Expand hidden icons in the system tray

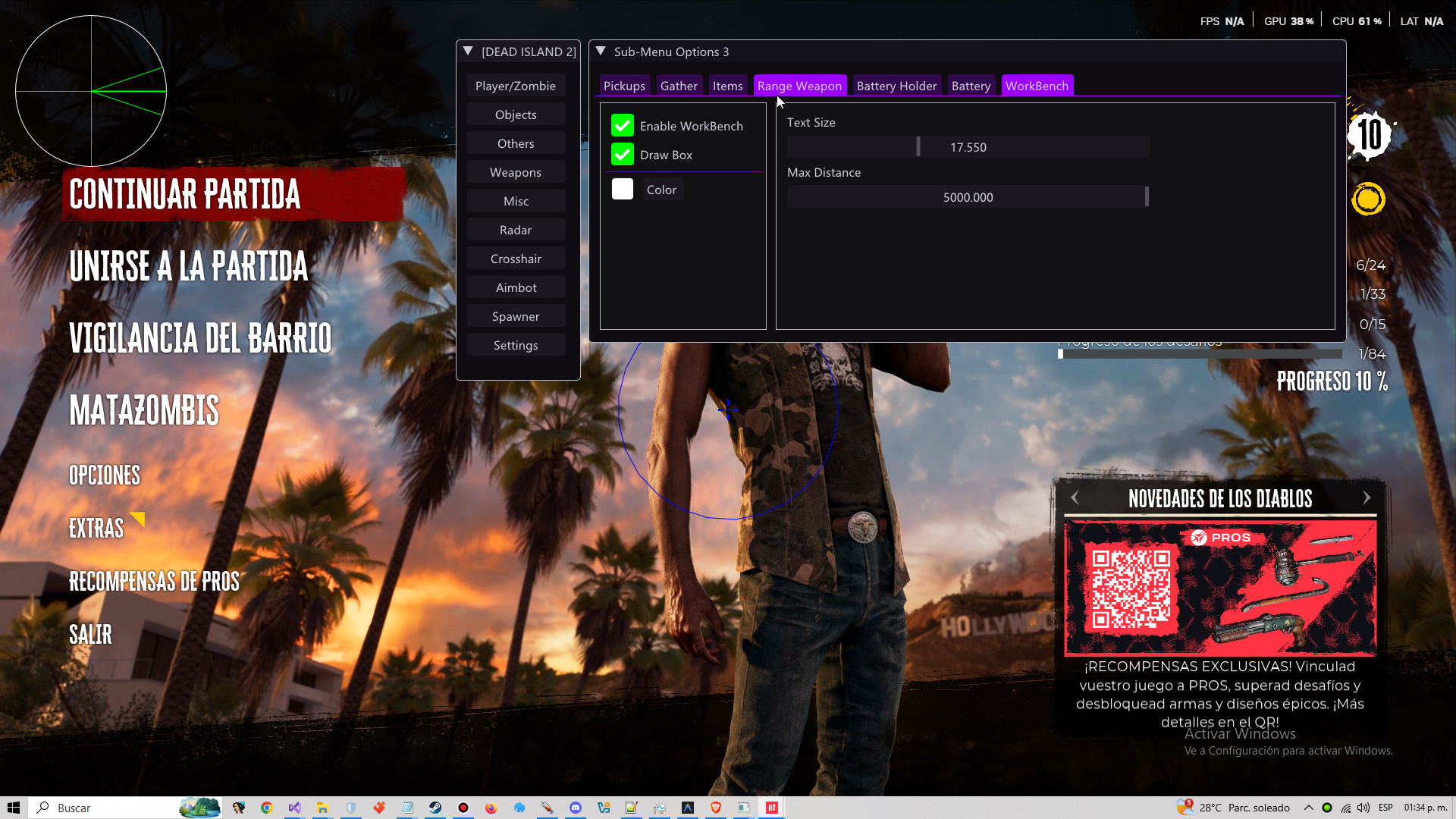tap(1309, 808)
